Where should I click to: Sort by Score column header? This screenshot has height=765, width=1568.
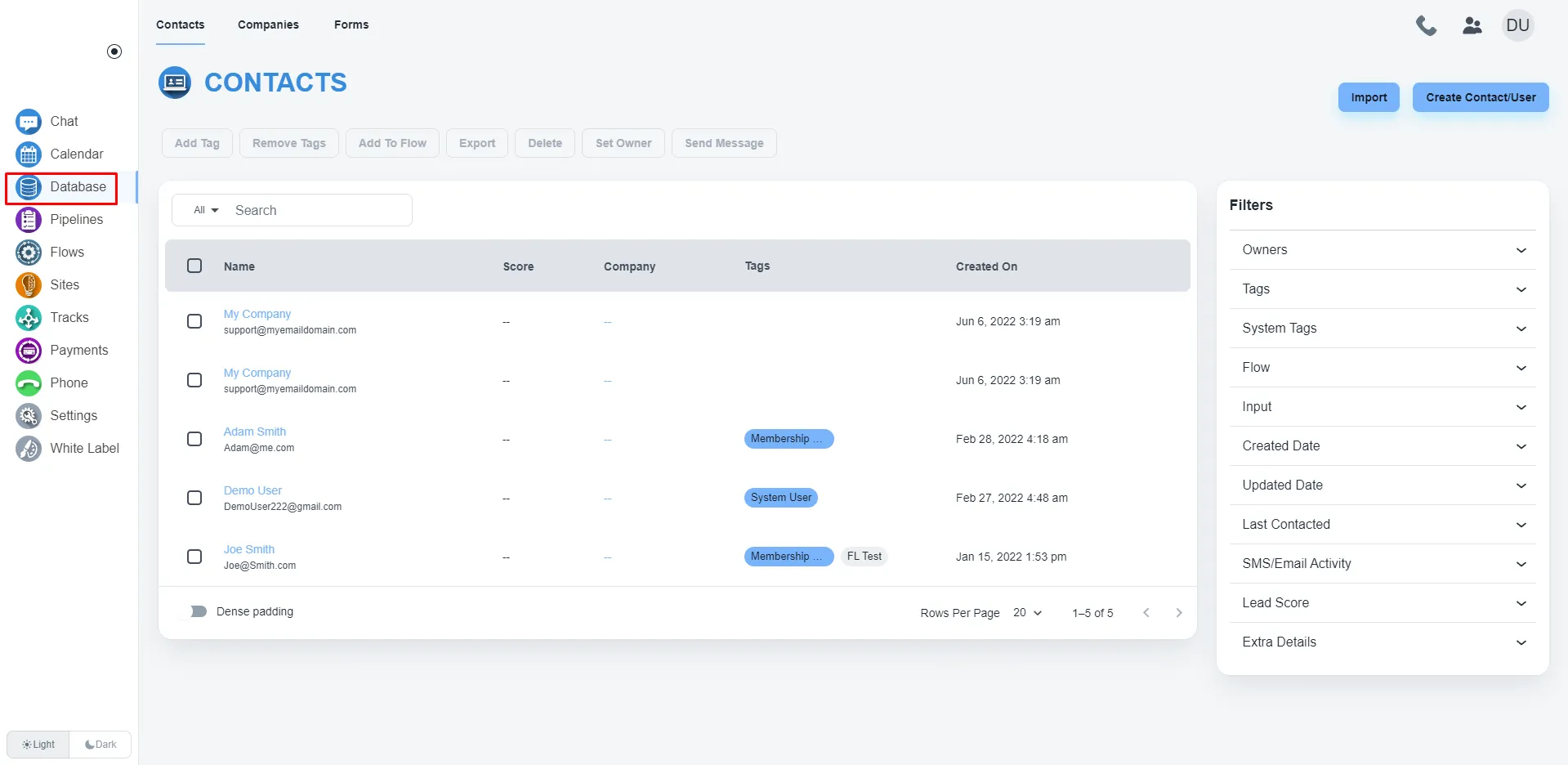click(x=518, y=266)
